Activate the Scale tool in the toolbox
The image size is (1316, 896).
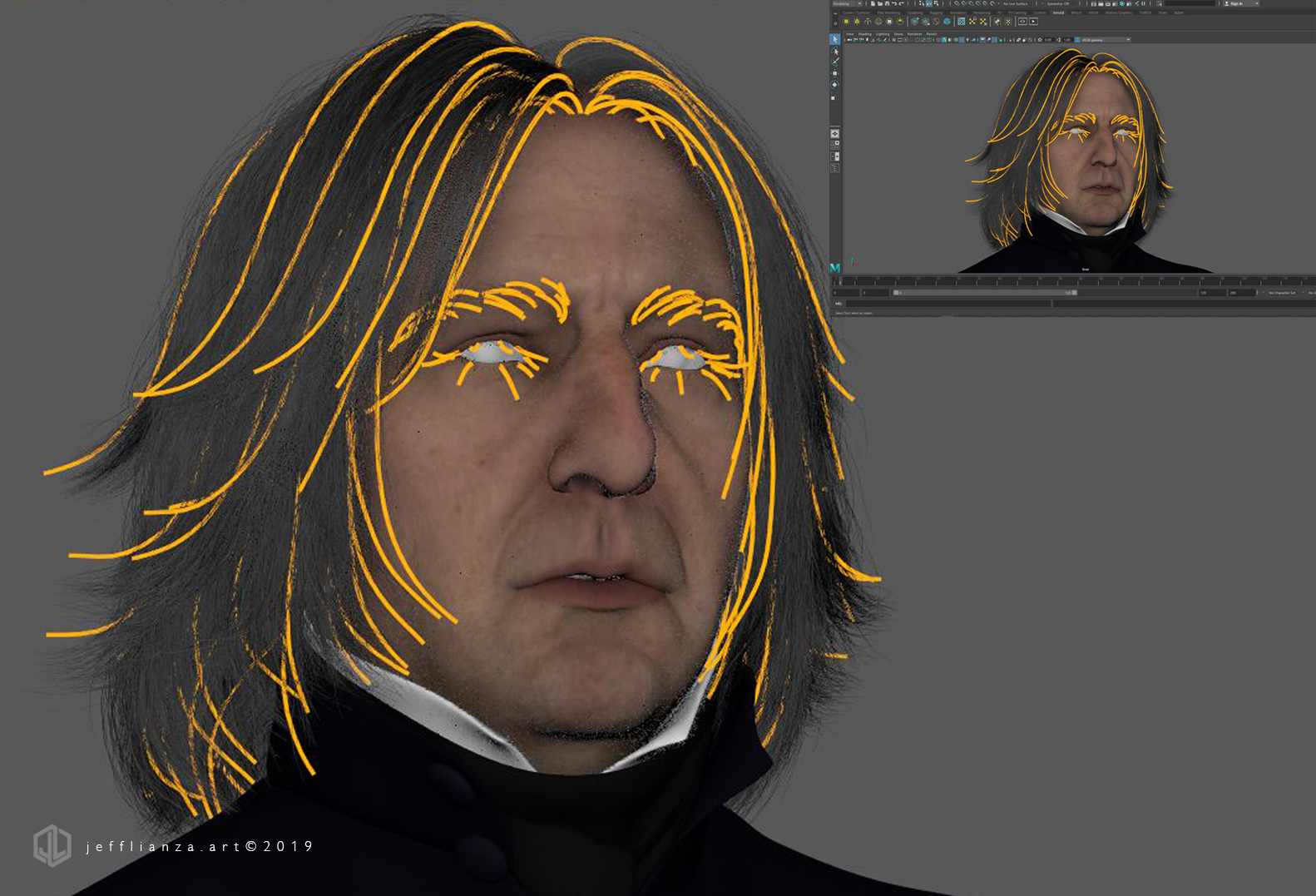834,97
